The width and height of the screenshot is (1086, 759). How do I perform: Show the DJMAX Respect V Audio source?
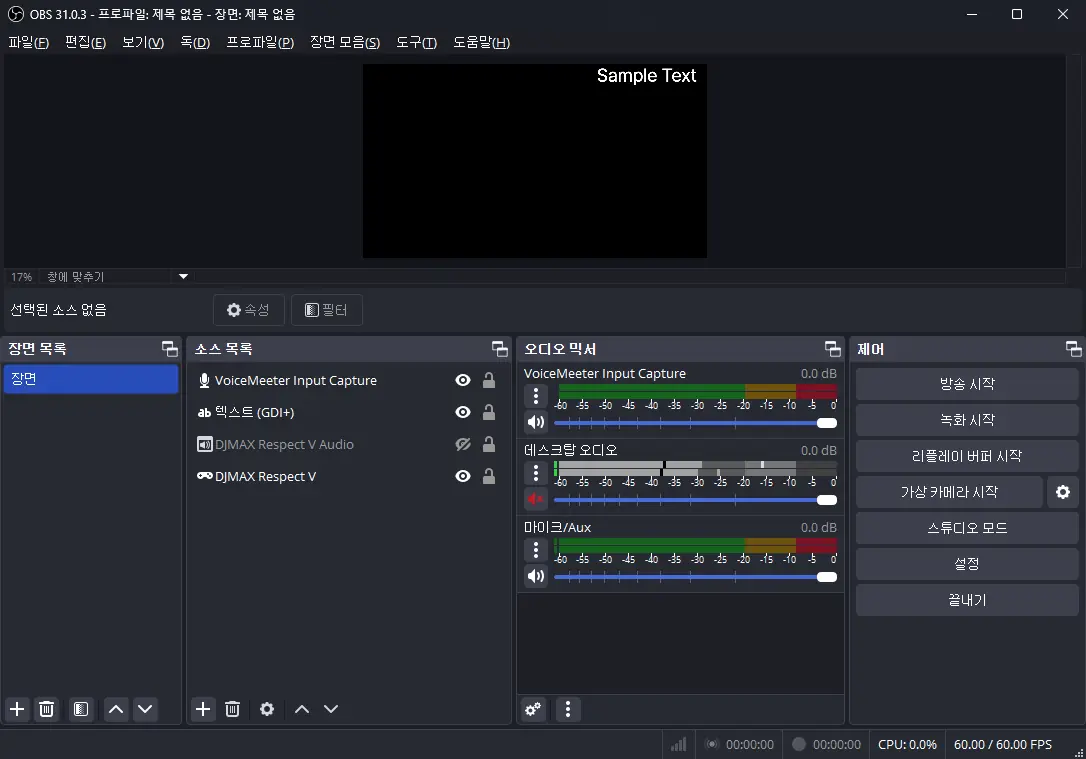(463, 444)
